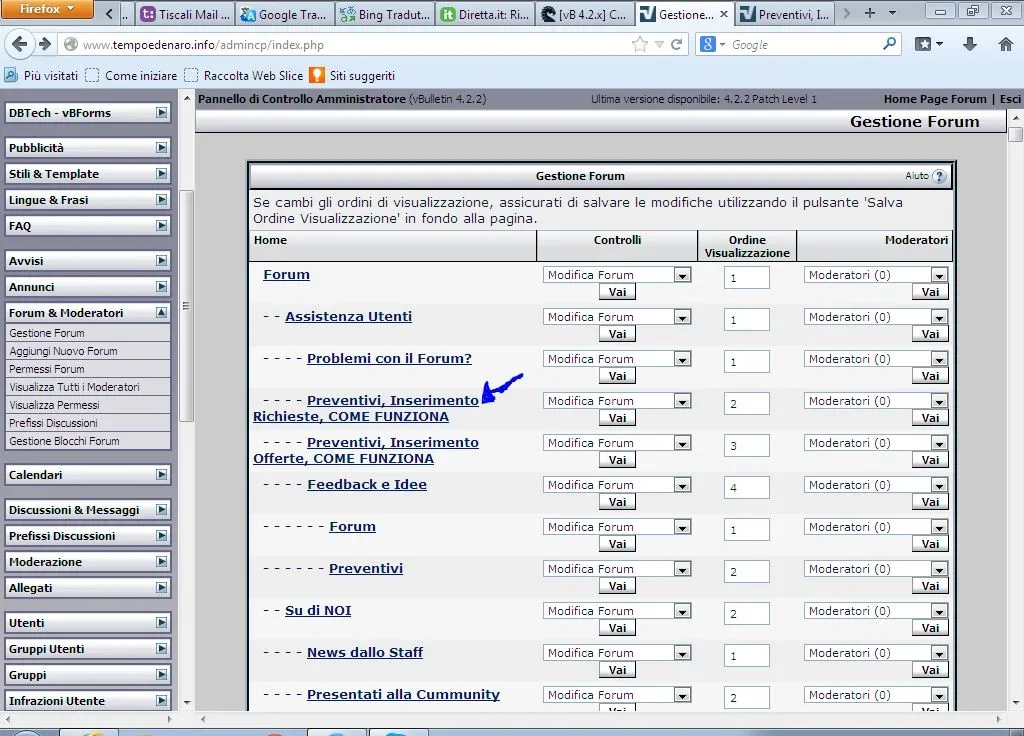
Task: Click Vai under Controlli for Preventivi row
Action: tap(617, 586)
